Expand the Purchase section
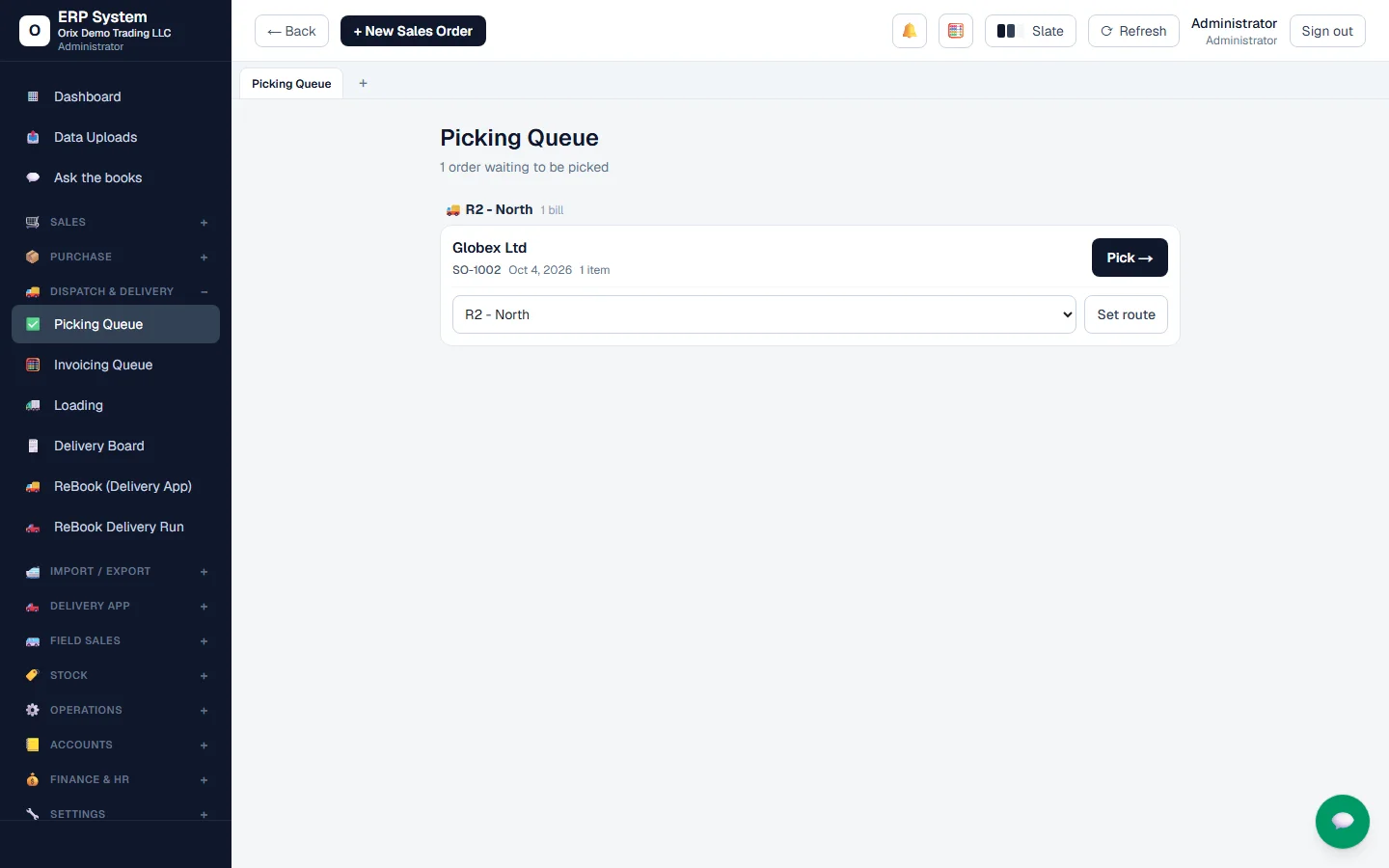Viewport: 1389px width, 868px height. [x=116, y=257]
